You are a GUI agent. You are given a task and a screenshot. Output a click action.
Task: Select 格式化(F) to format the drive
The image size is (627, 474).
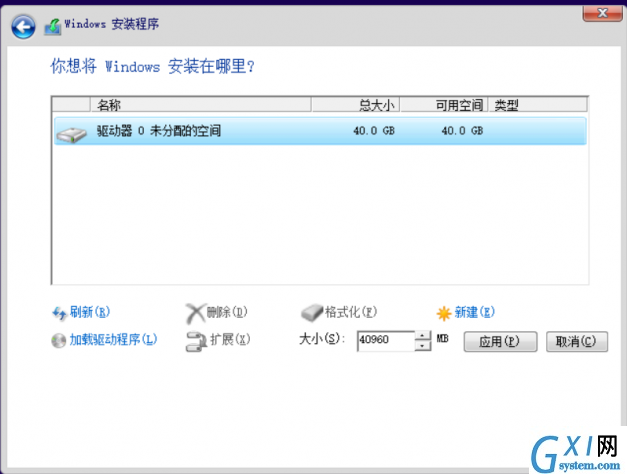pos(351,312)
